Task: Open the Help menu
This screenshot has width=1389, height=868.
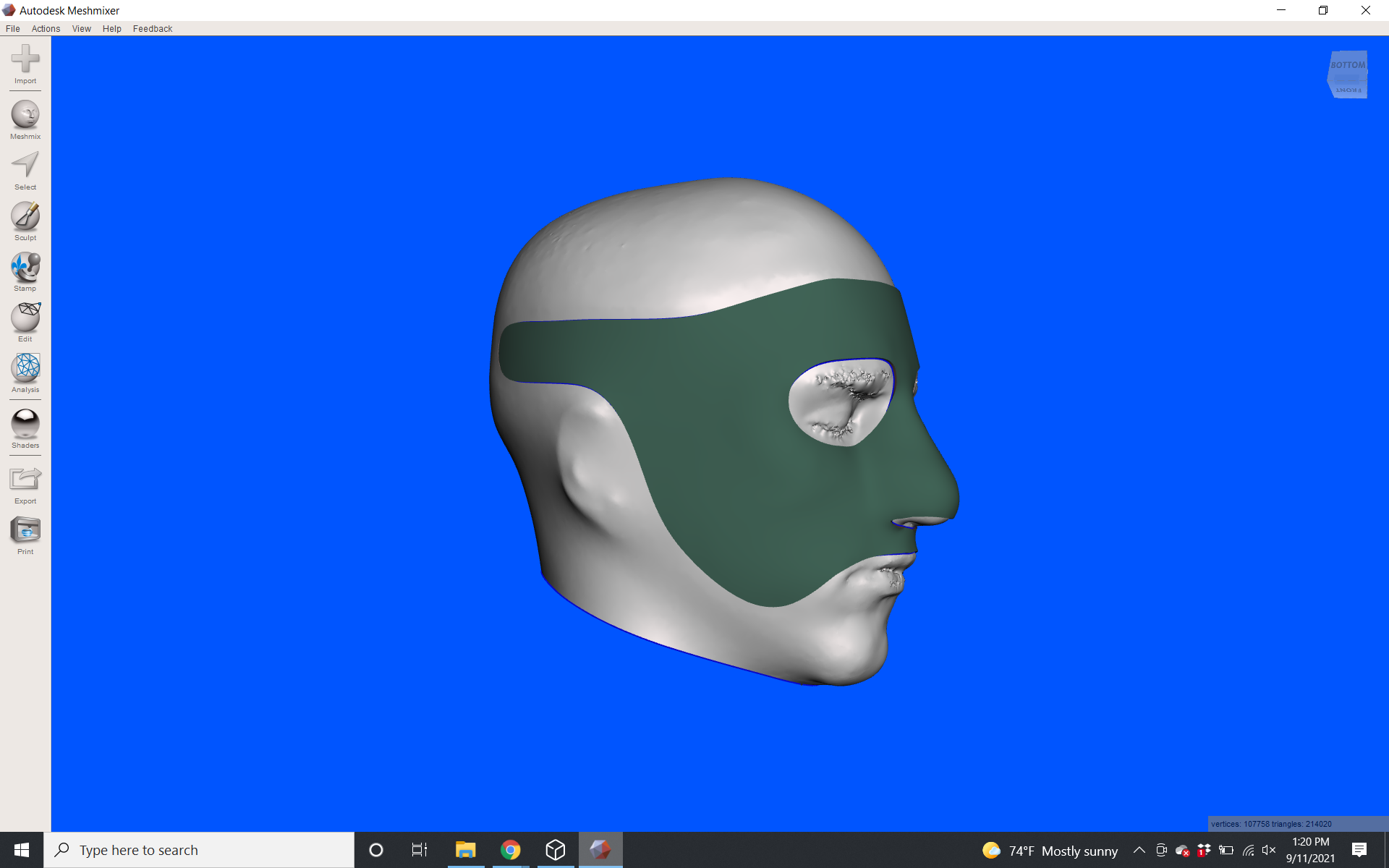Action: tap(111, 28)
